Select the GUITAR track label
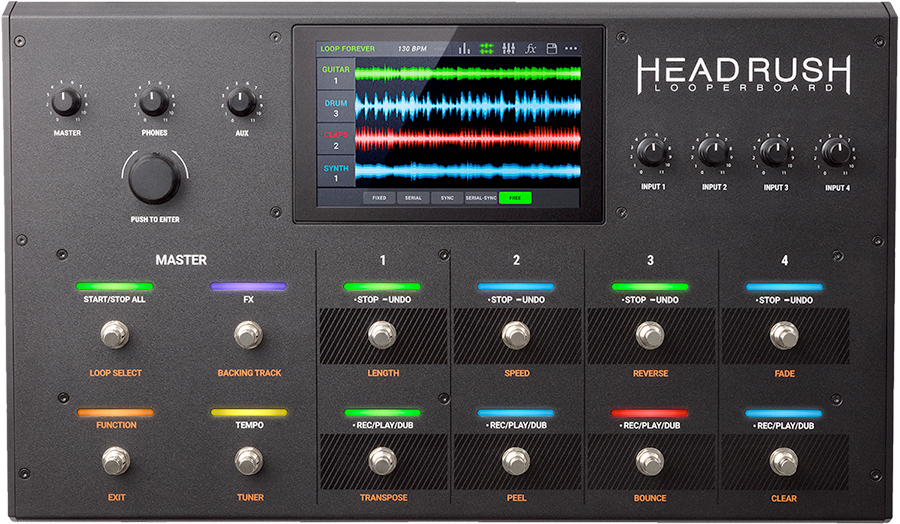Image resolution: width=900 pixels, height=524 pixels. tap(336, 75)
